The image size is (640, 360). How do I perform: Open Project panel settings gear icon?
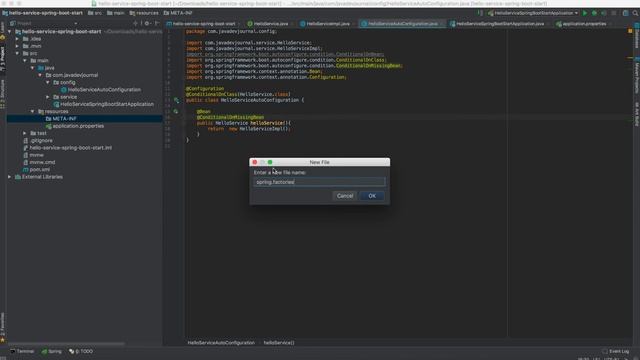pos(147,24)
